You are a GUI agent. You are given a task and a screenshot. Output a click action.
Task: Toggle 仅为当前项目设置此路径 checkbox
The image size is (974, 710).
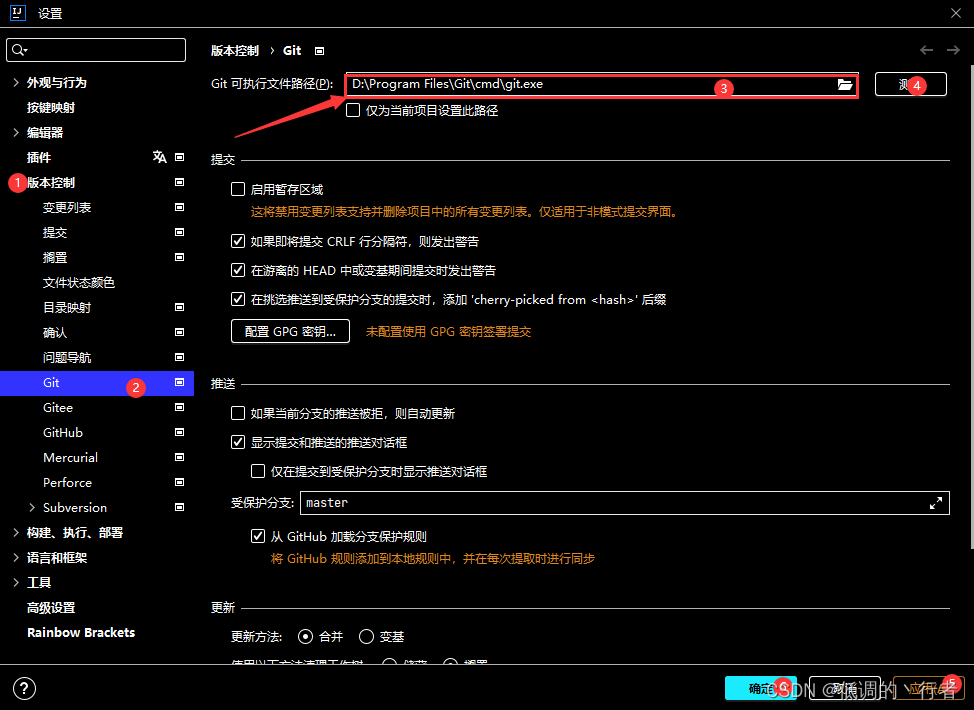click(353, 111)
